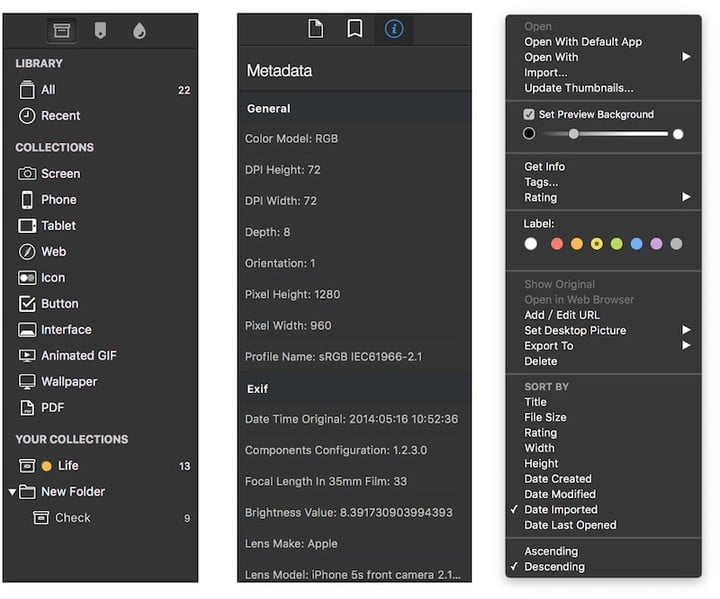Screen dimensions: 720x599
Task: Open the Check collection in New Folder
Action: point(72,517)
